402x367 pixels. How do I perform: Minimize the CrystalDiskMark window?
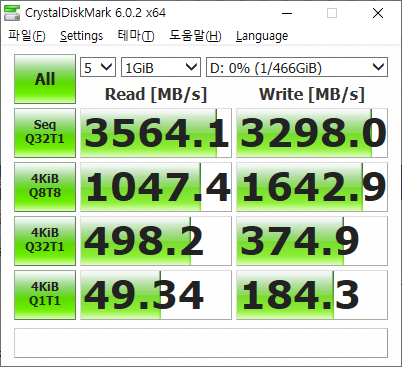click(287, 13)
